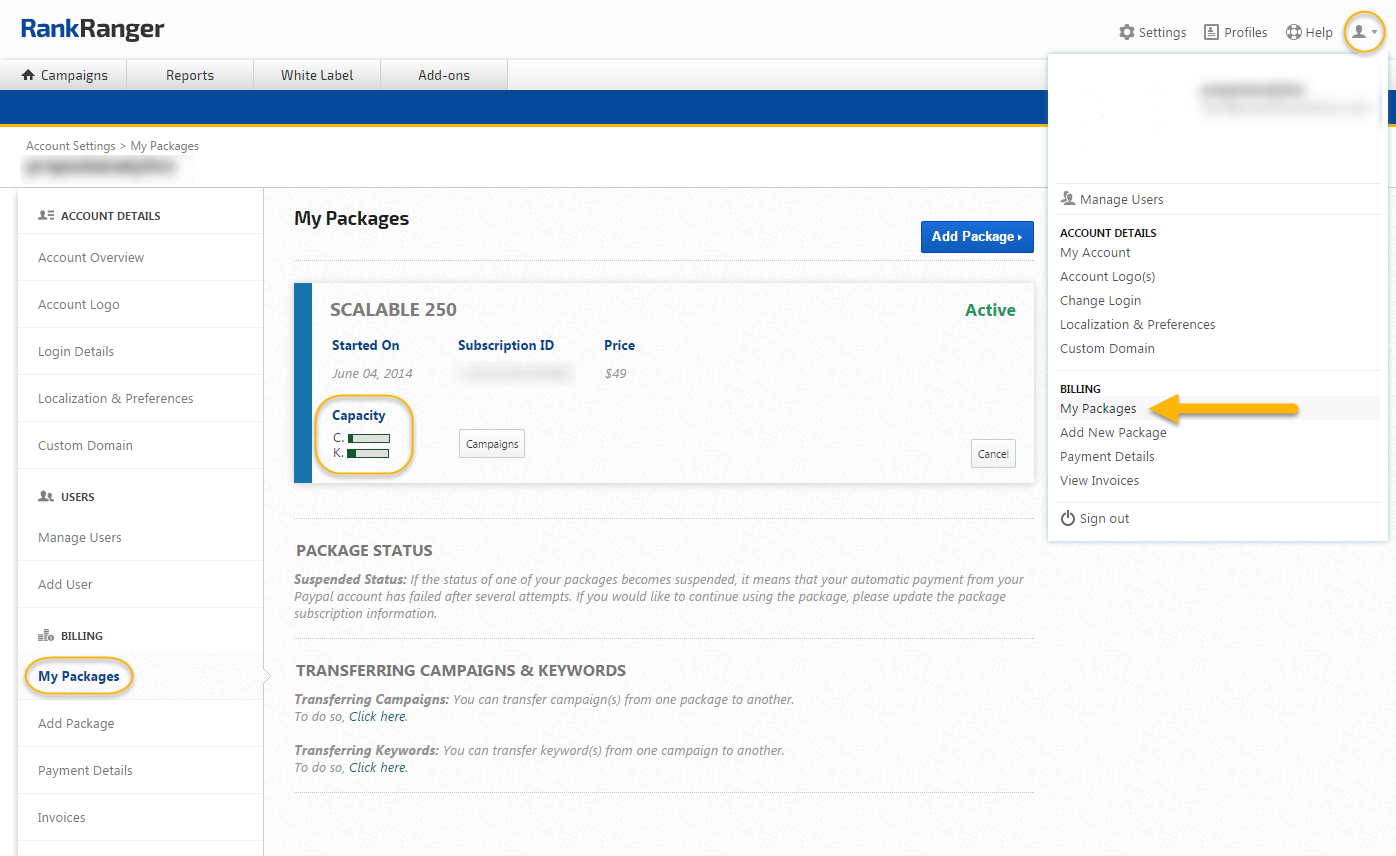Choose View Invoices from account menu
Screen dimensions: 1396x856
(x=1099, y=481)
